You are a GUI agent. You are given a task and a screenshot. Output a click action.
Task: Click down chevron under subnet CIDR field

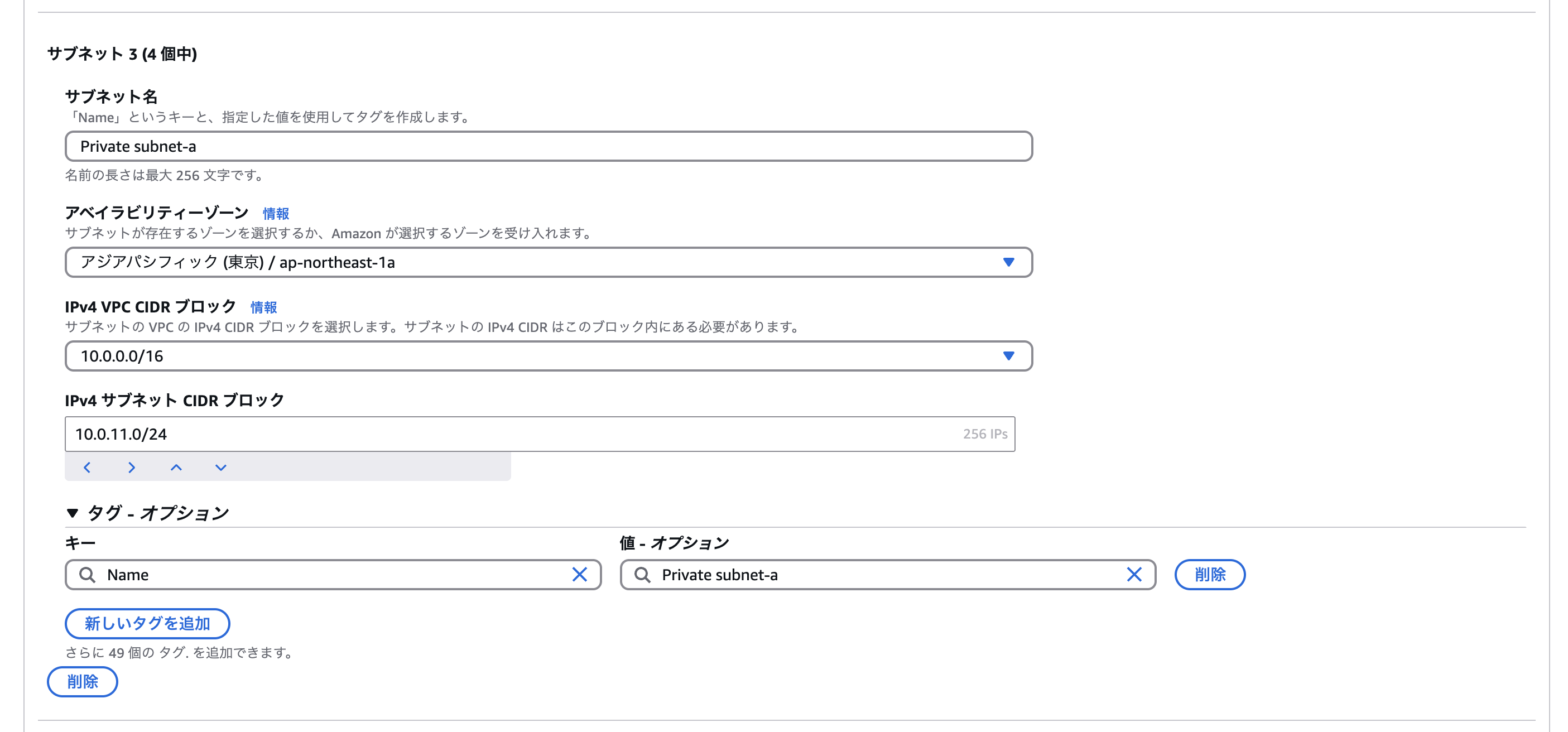[x=220, y=468]
